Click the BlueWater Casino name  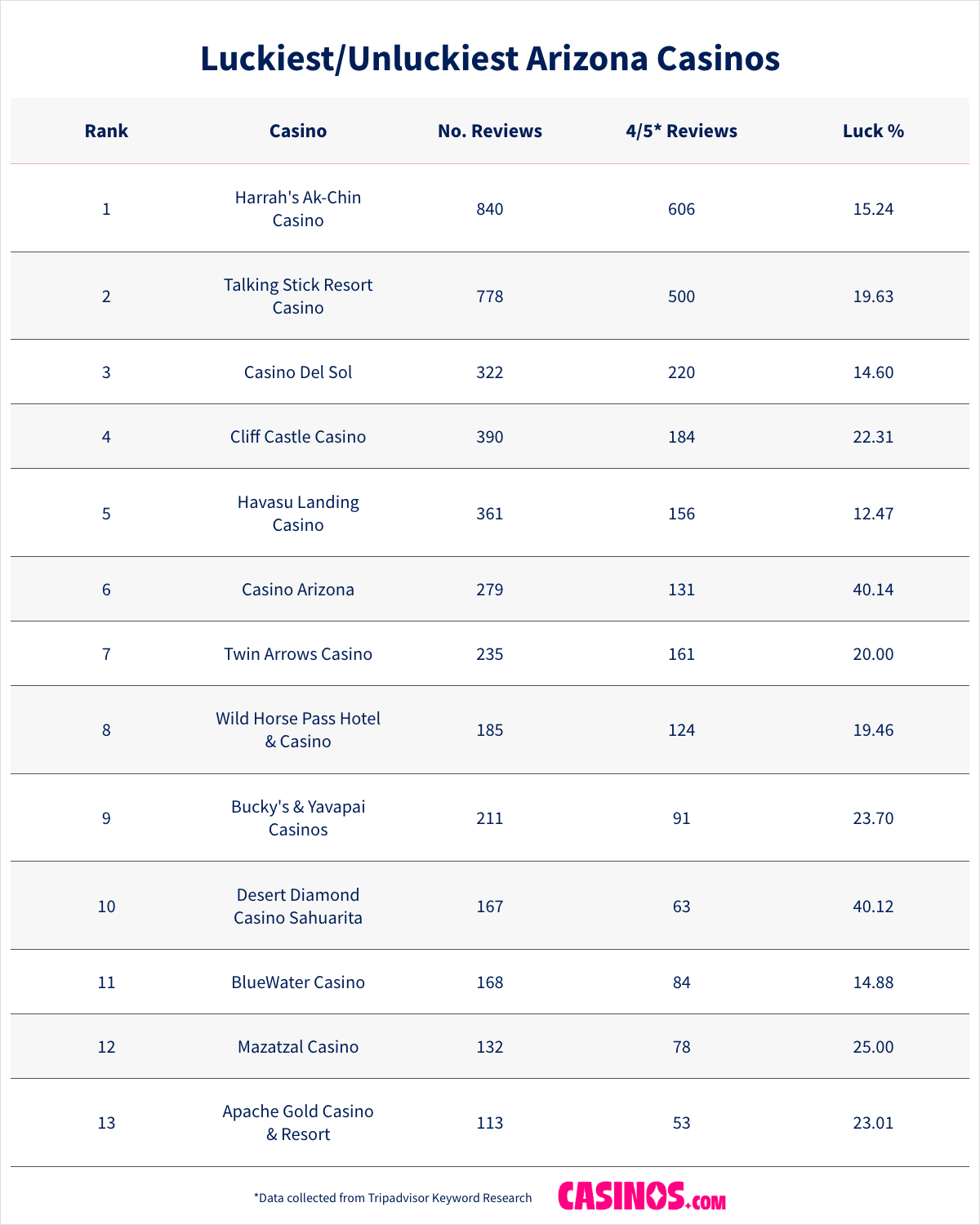point(298,982)
